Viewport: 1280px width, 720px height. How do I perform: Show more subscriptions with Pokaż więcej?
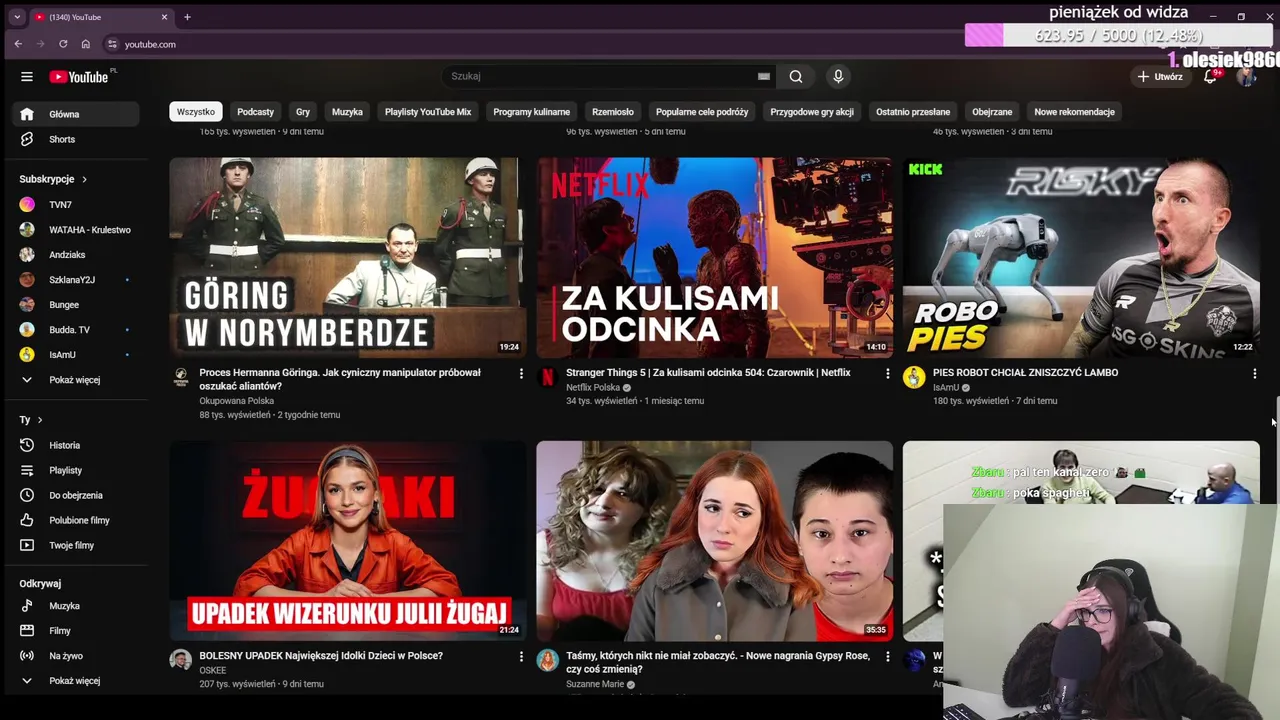point(75,380)
